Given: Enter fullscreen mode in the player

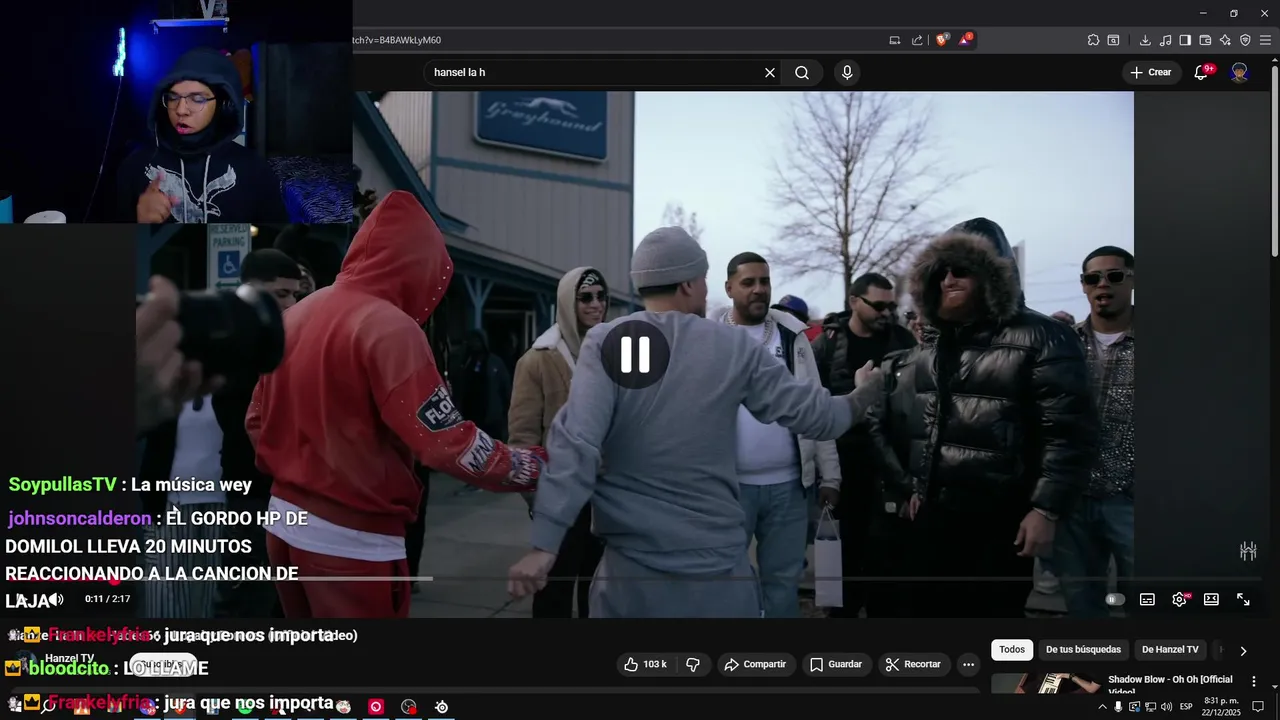Looking at the screenshot, I should point(1243,599).
